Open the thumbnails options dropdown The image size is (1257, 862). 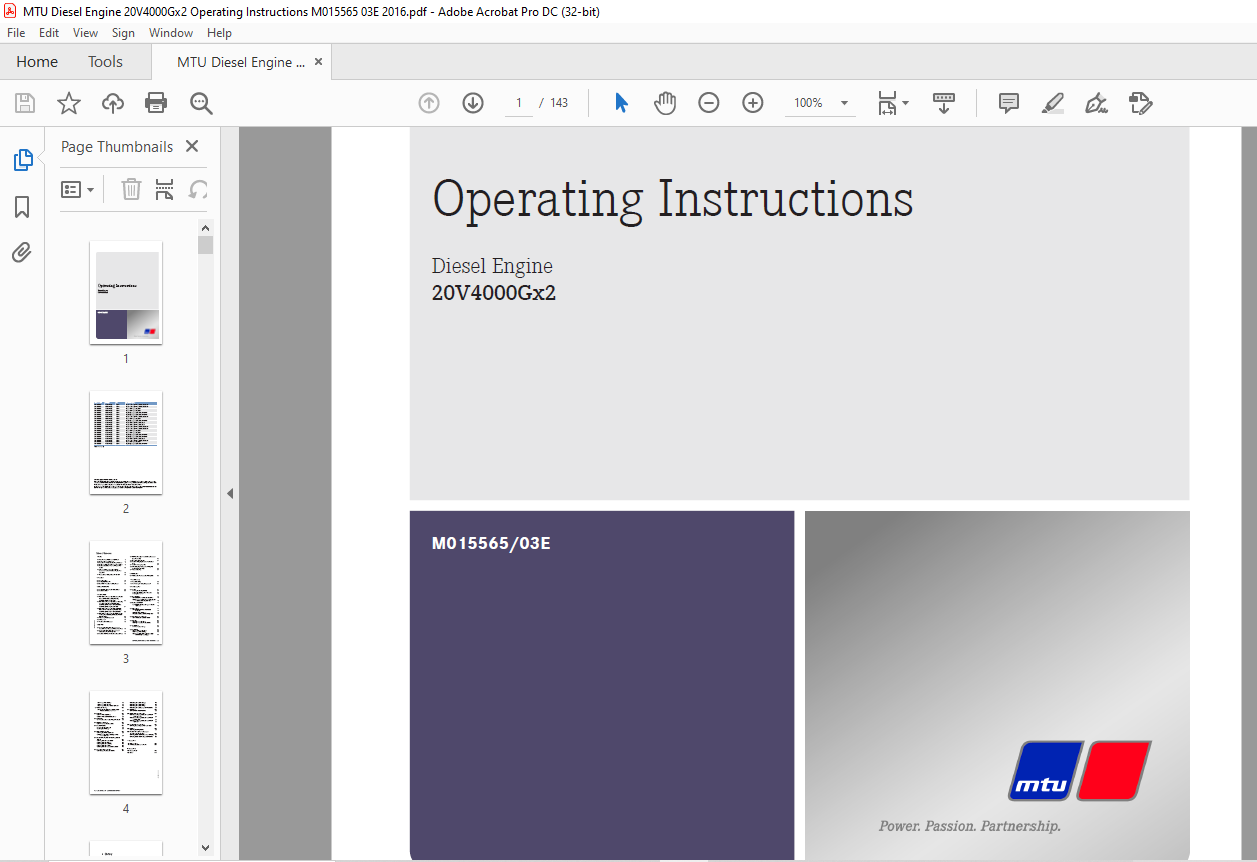tap(78, 189)
